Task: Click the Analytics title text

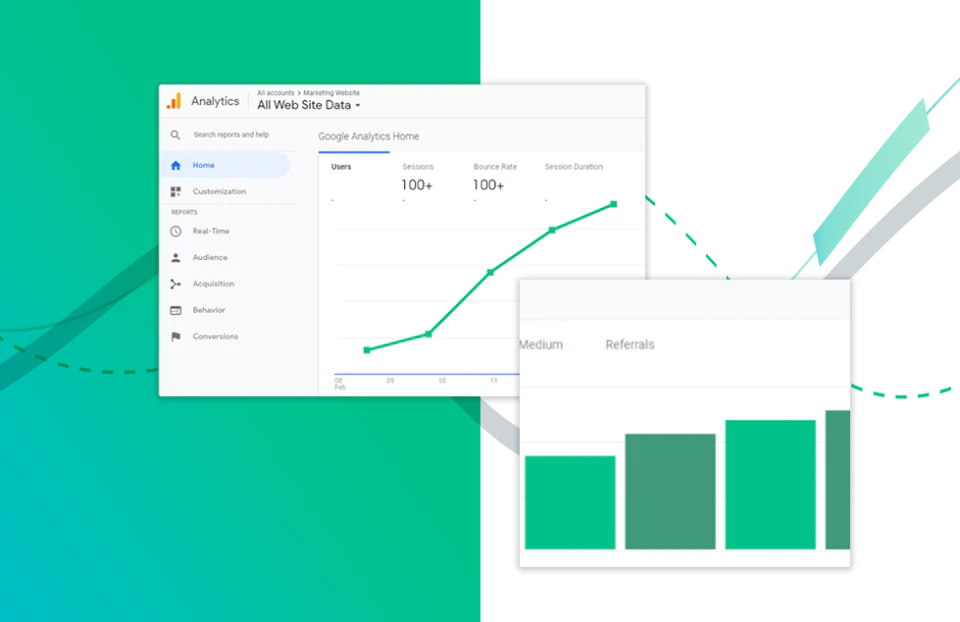Action: [215, 101]
